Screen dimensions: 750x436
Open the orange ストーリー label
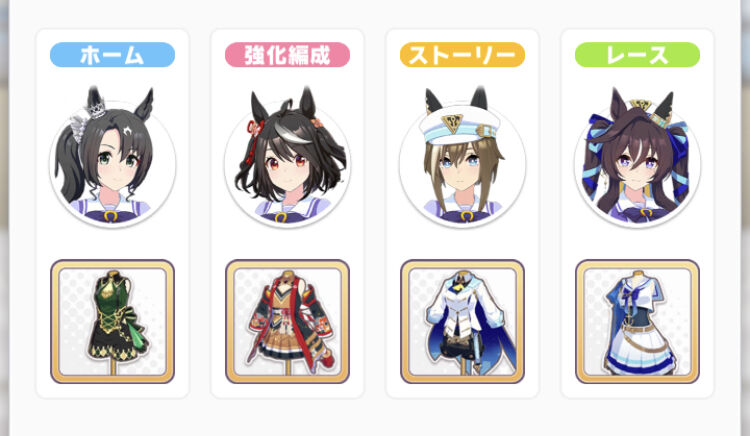coord(463,54)
